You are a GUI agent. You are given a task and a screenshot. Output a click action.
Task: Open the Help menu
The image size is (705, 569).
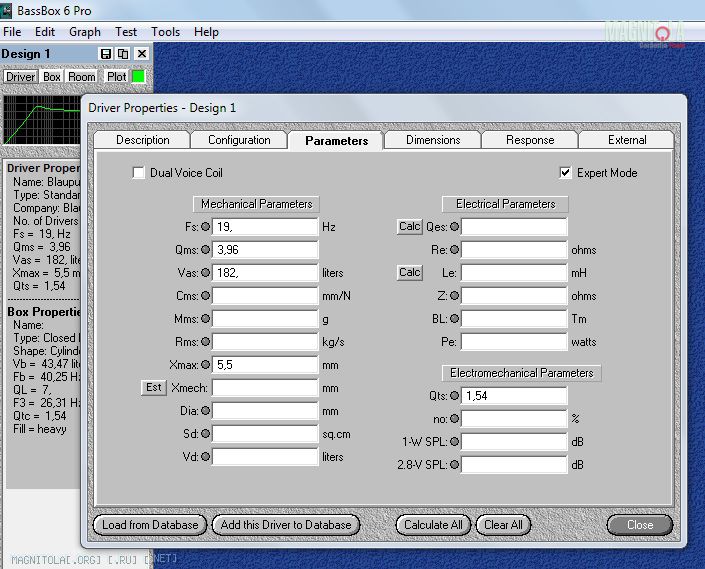tap(206, 32)
